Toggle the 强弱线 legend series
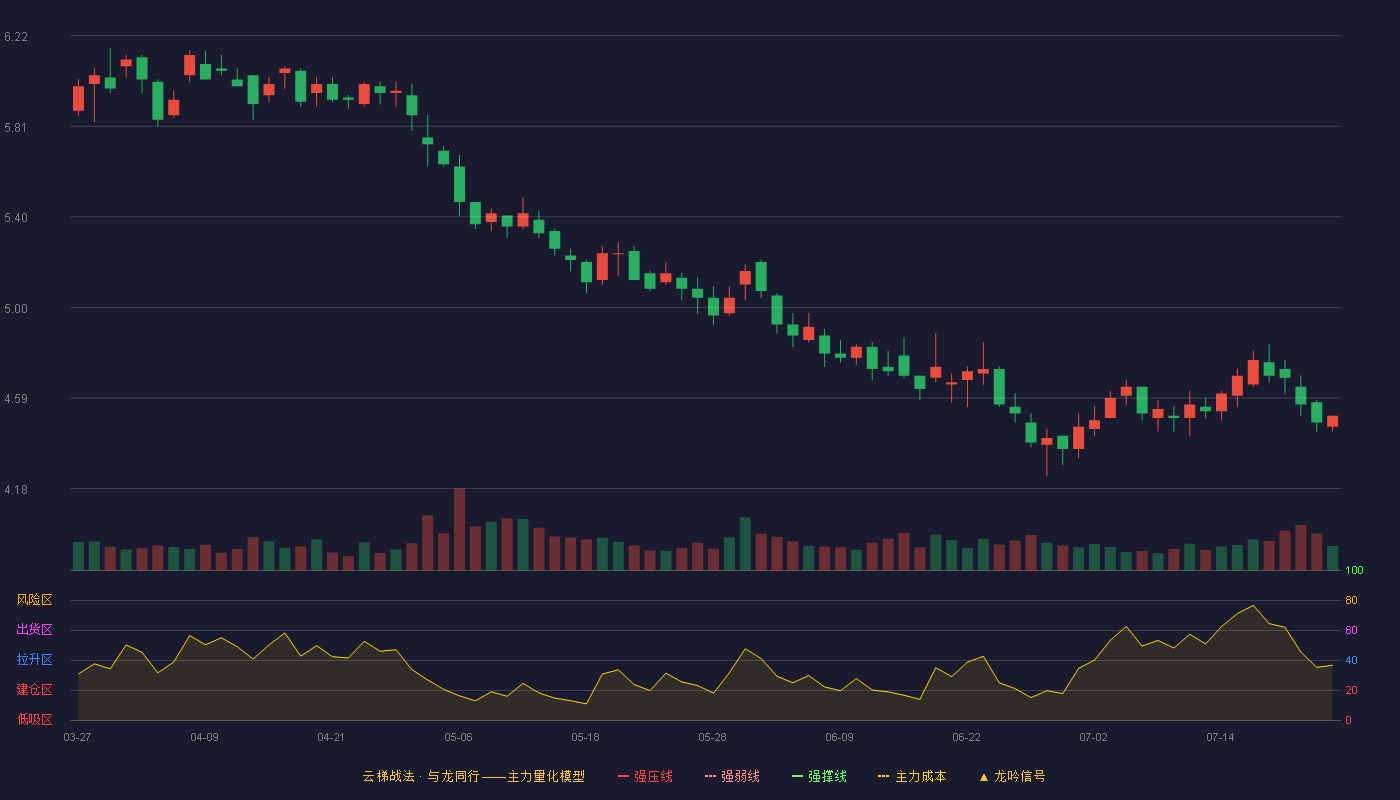The image size is (1400, 800). pyautogui.click(x=732, y=776)
